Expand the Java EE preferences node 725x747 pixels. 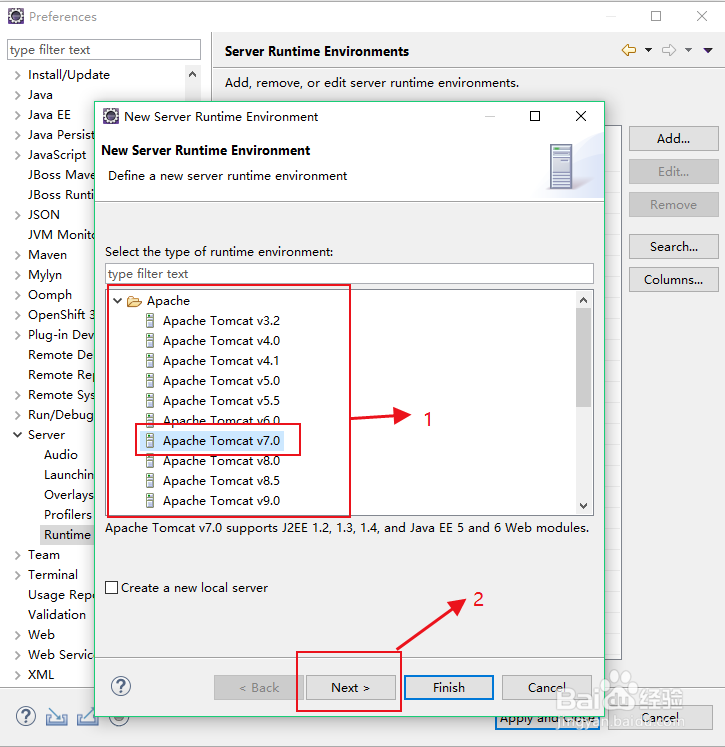pos(18,115)
